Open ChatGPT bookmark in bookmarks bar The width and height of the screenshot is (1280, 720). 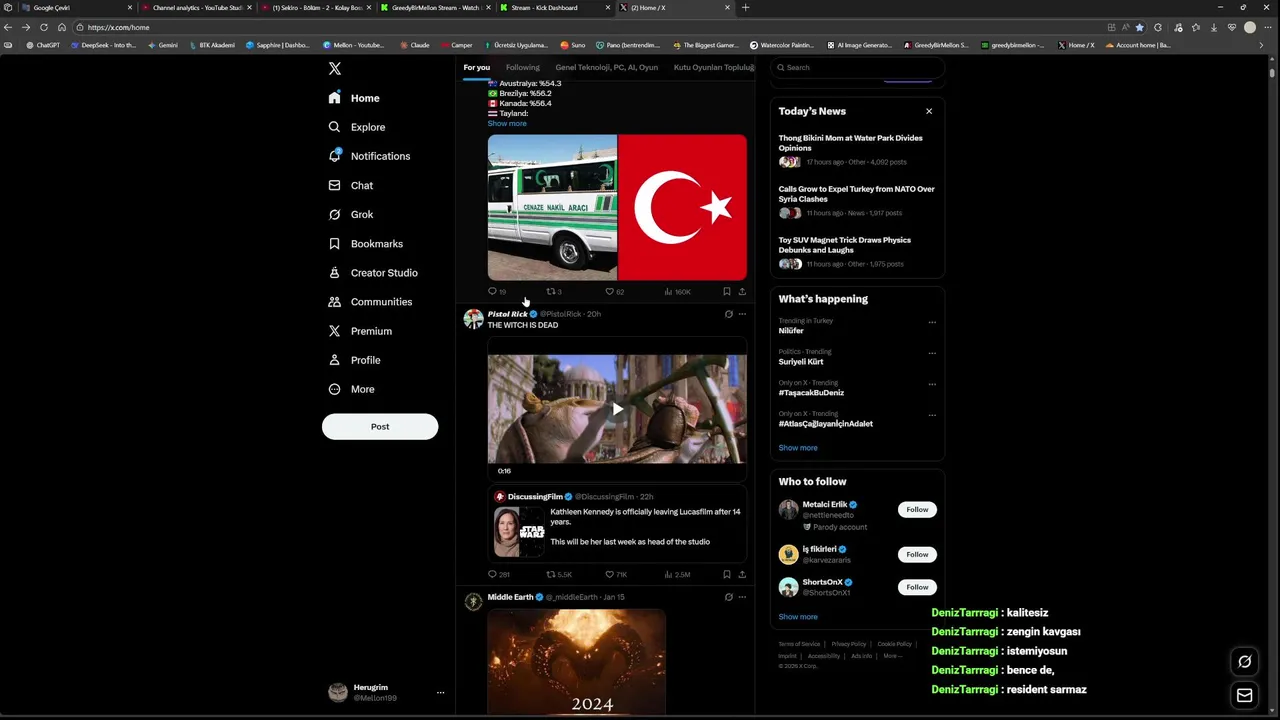43,45
